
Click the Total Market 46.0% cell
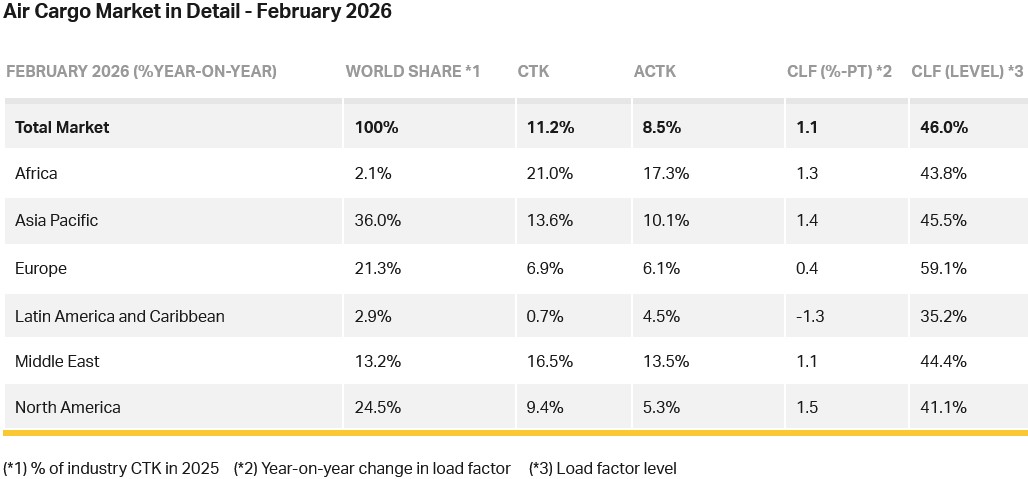(944, 127)
